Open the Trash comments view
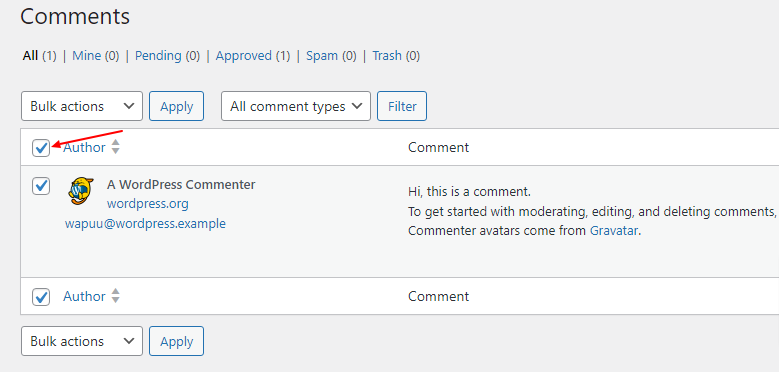Image resolution: width=779 pixels, height=372 pixels. point(387,56)
